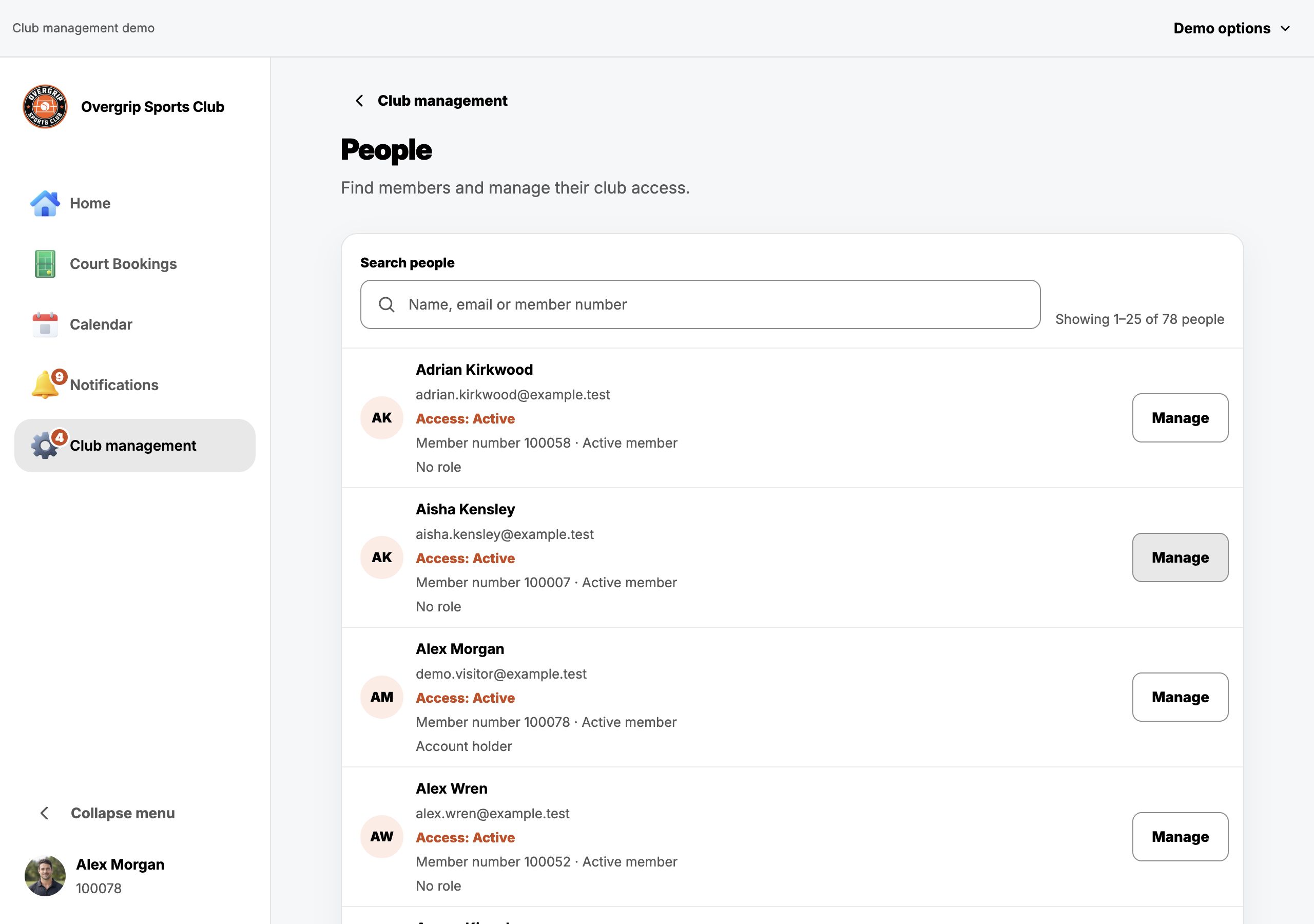
Task: Click the Aisha Kensley name
Action: pos(465,510)
